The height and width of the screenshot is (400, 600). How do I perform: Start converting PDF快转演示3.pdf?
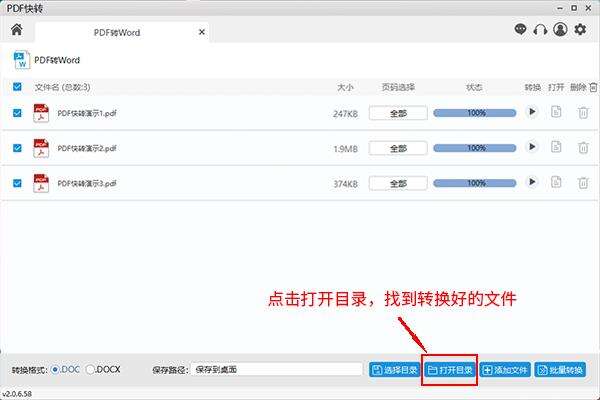tap(532, 182)
